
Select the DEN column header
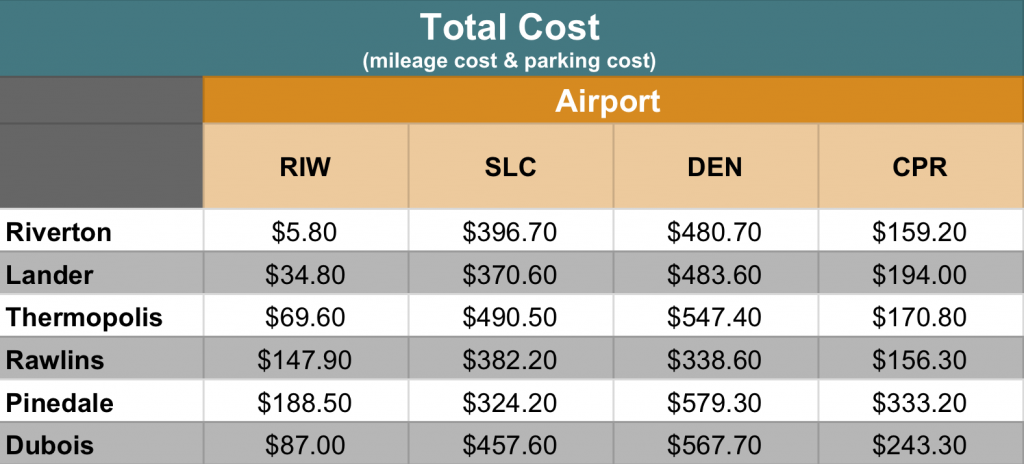coord(715,167)
